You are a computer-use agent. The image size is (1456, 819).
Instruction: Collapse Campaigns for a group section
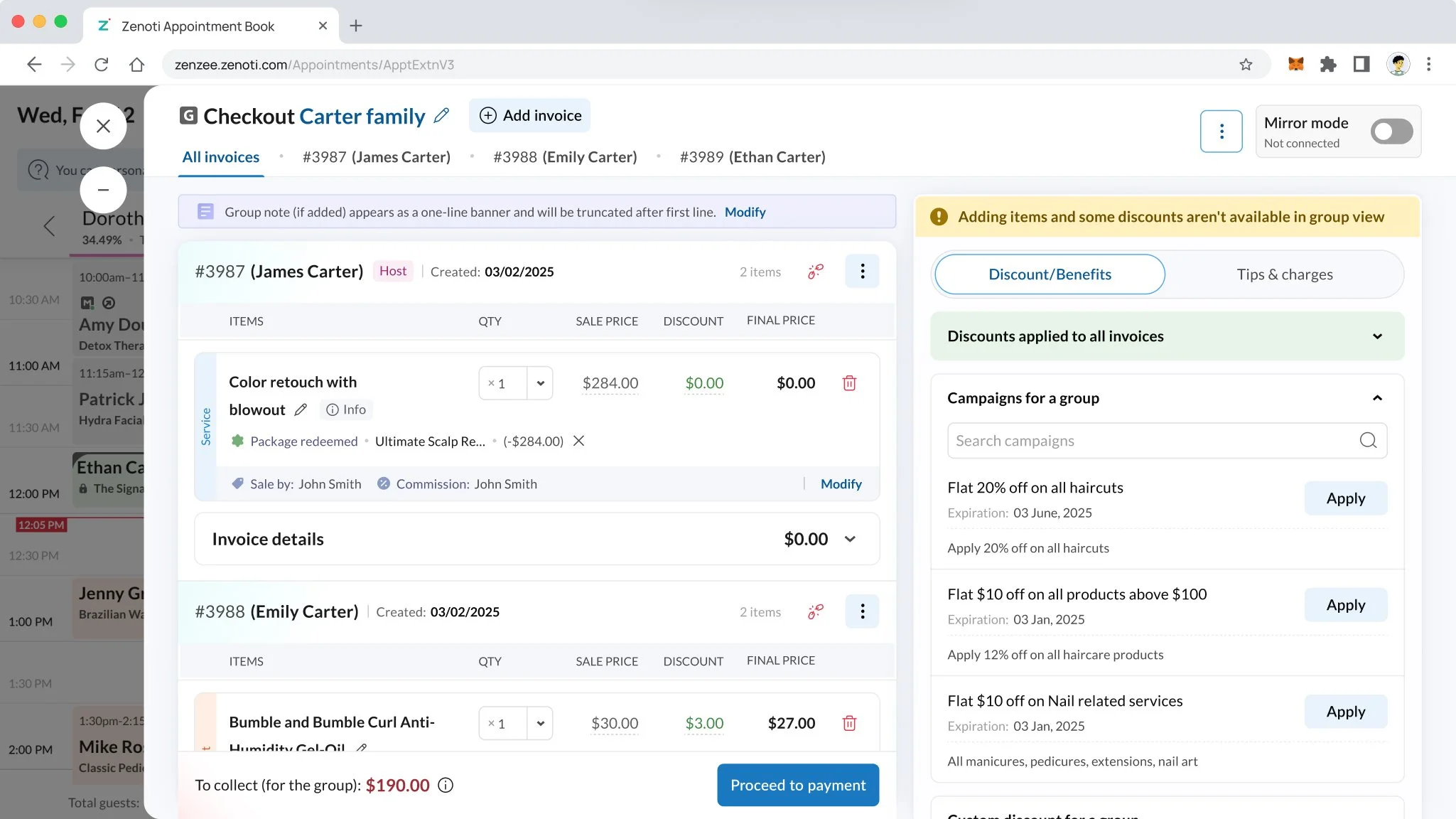coord(1377,398)
